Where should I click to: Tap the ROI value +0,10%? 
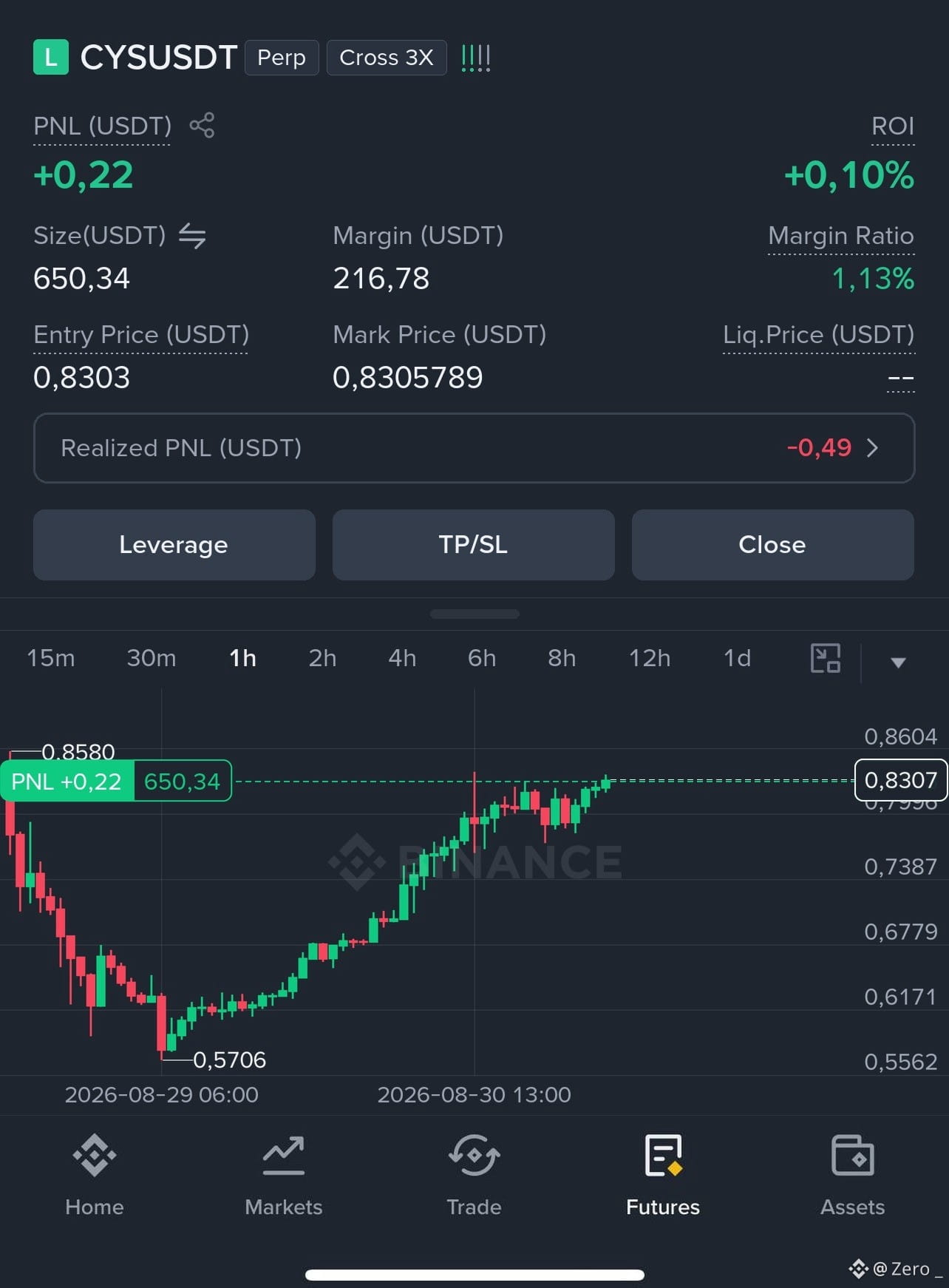pyautogui.click(x=849, y=176)
